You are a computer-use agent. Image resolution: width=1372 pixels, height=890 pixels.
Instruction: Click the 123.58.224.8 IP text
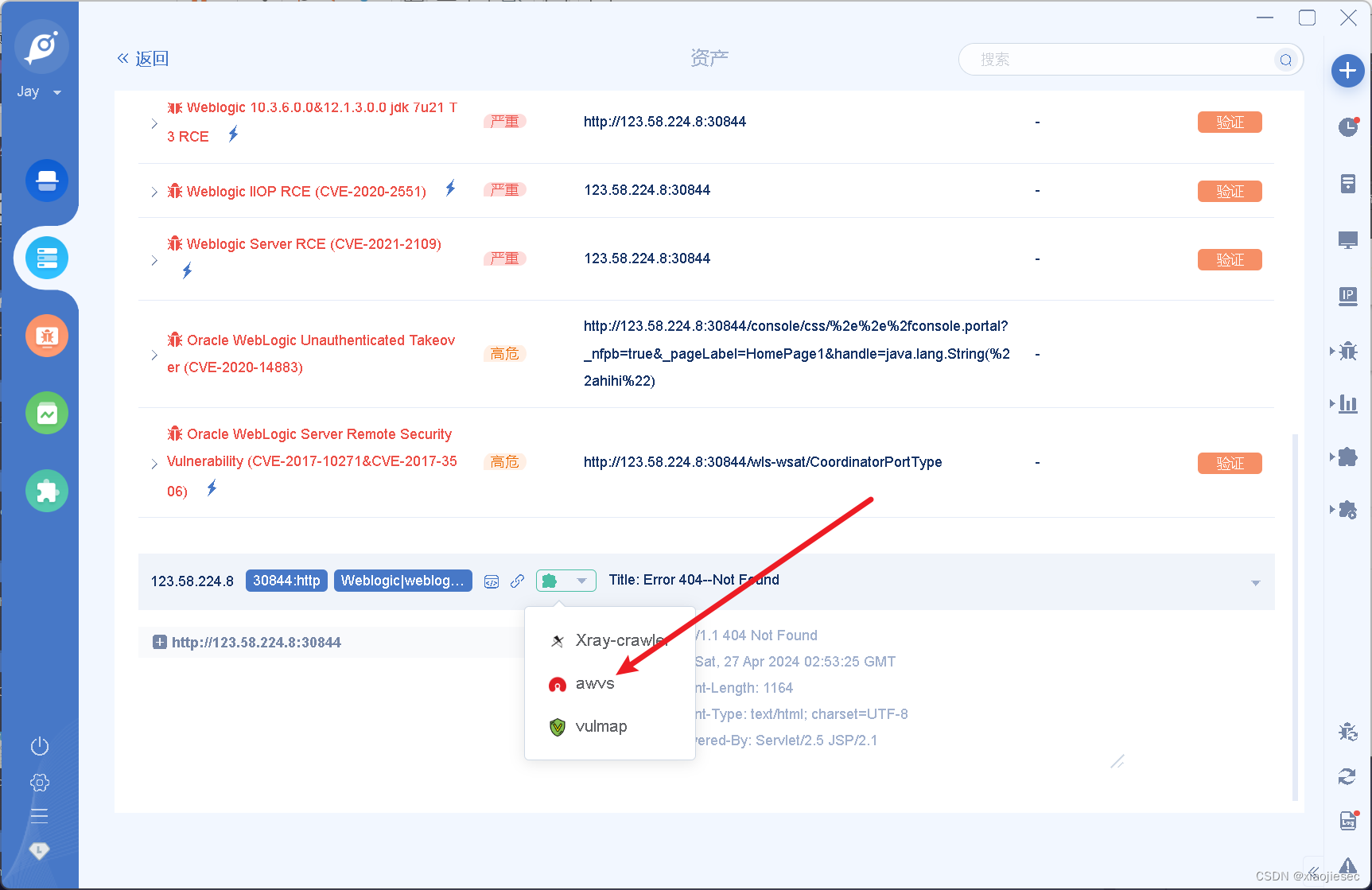192,581
